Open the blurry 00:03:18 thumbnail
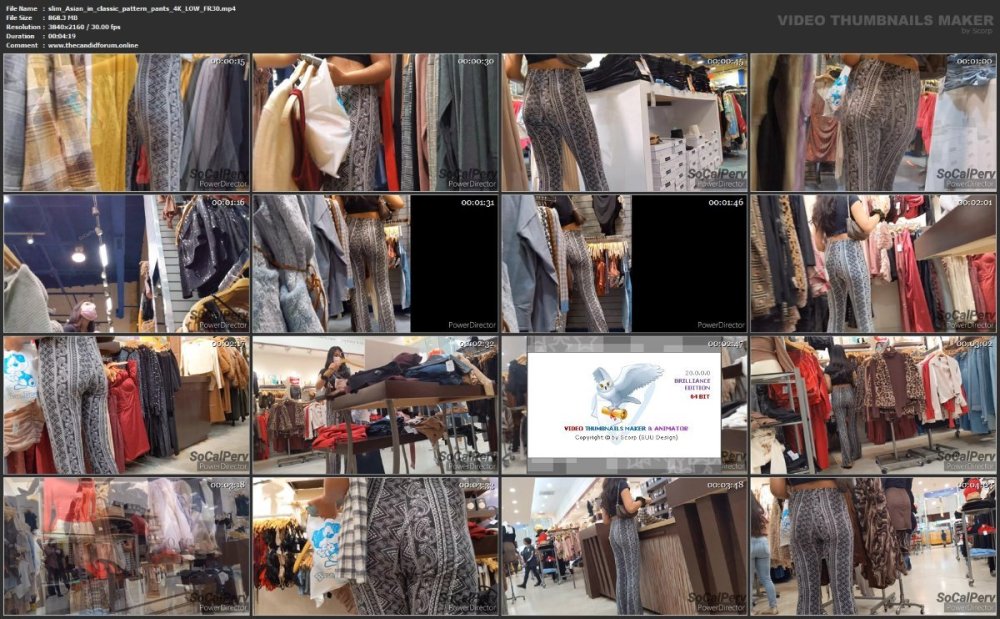The height and width of the screenshot is (619, 1000). click(126, 547)
